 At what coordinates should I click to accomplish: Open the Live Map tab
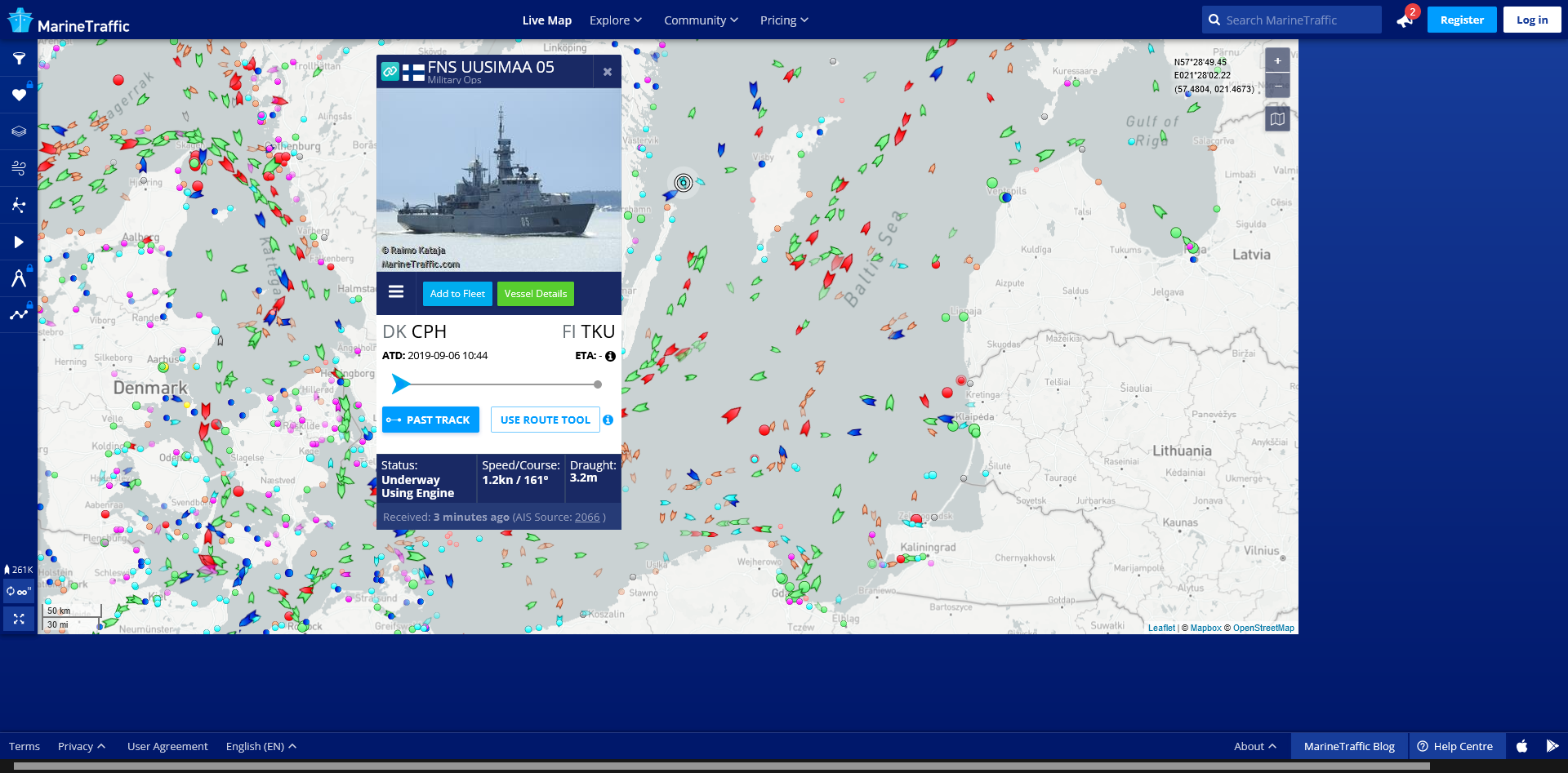[546, 20]
